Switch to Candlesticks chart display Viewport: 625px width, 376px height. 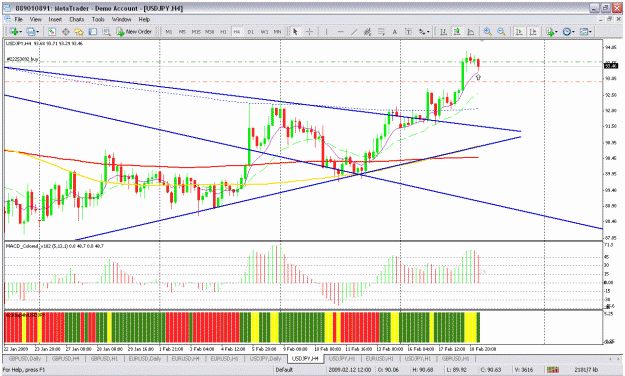point(457,31)
